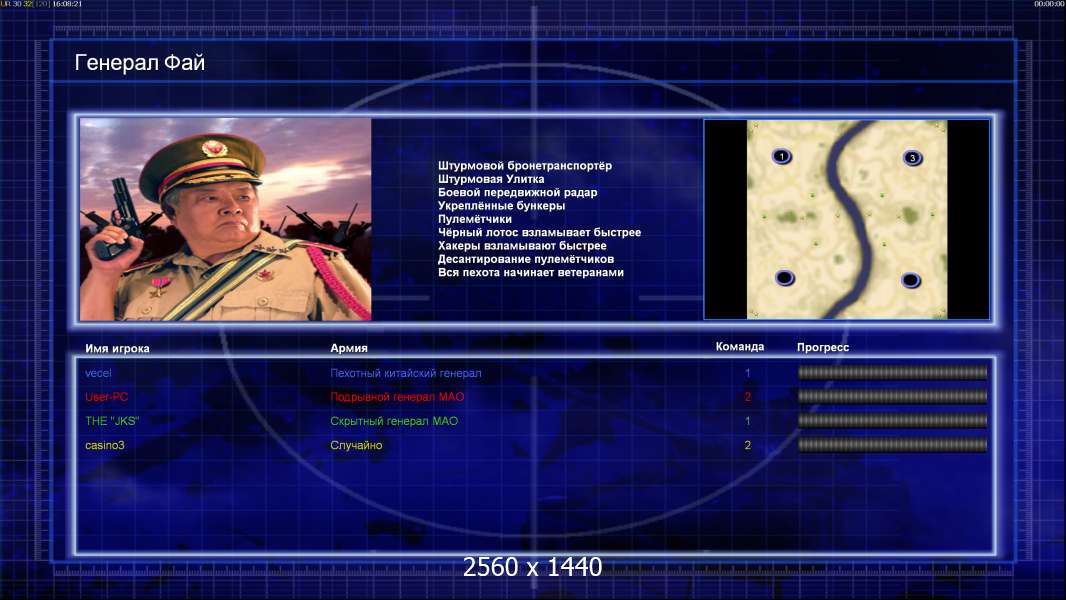Select the player named THE "JKS"

pyautogui.click(x=111, y=421)
